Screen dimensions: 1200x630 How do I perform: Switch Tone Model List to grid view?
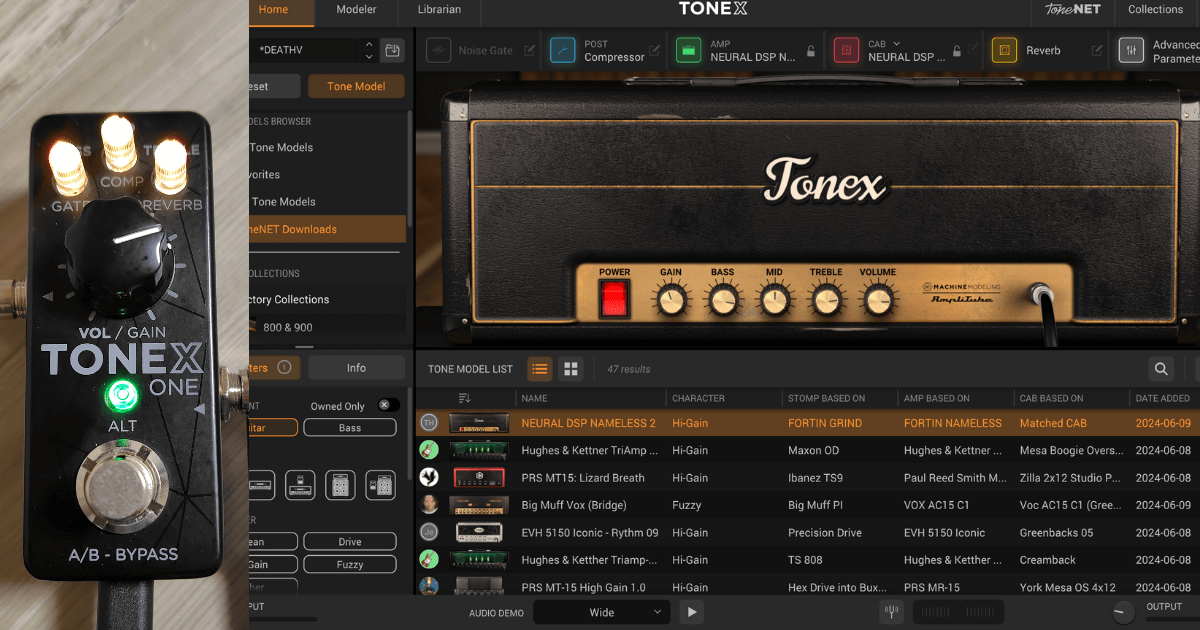point(570,369)
